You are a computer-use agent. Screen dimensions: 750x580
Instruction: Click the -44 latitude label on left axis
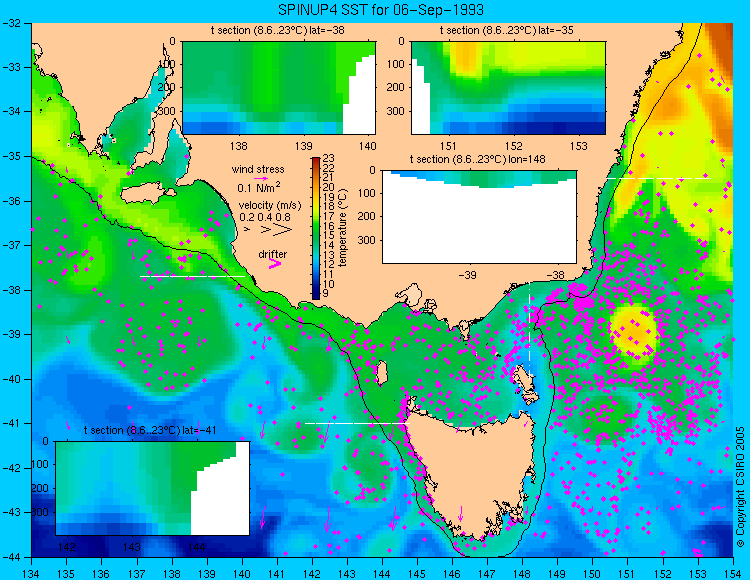coord(13,557)
